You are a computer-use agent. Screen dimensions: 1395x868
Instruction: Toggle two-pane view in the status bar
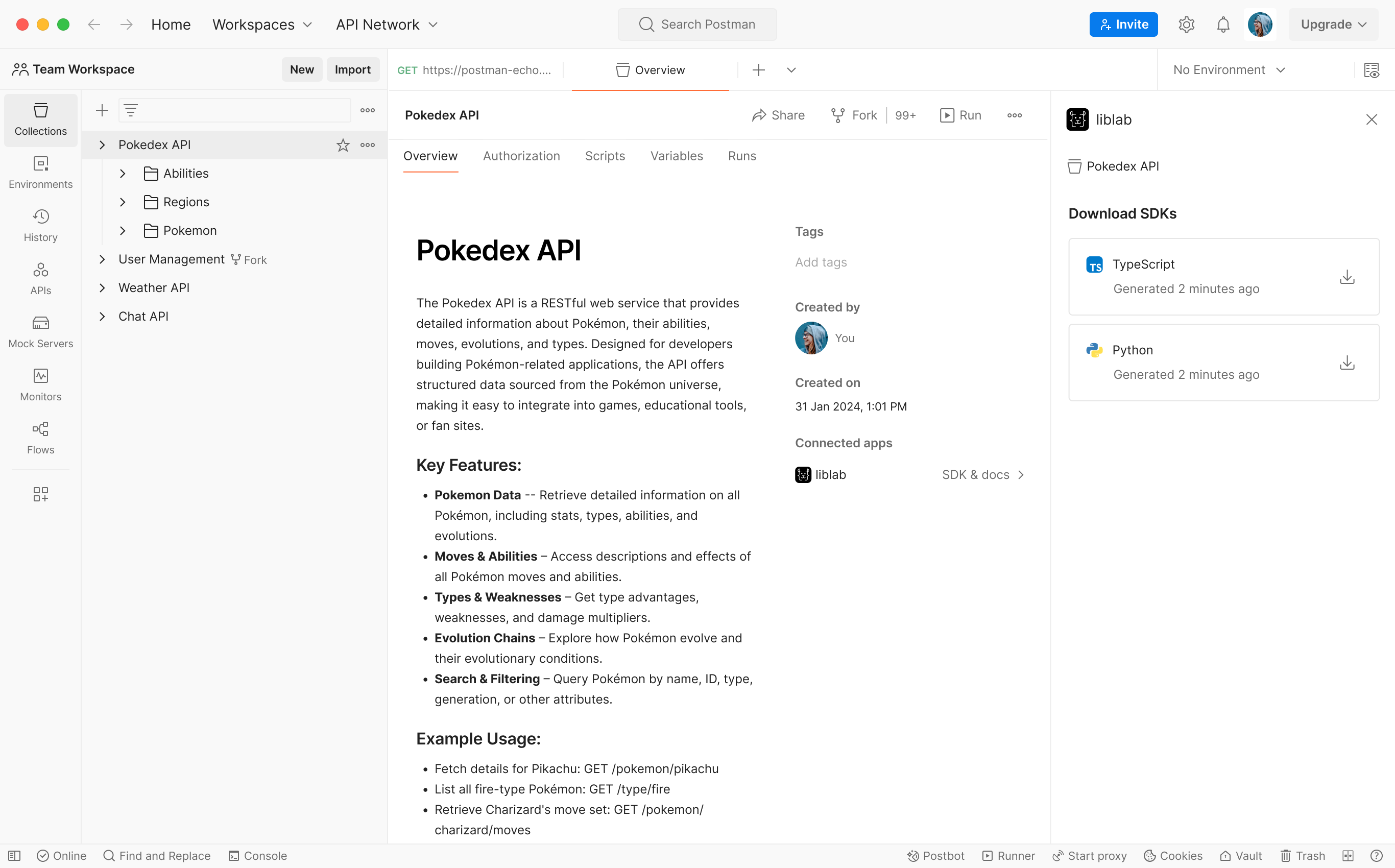tap(1349, 855)
